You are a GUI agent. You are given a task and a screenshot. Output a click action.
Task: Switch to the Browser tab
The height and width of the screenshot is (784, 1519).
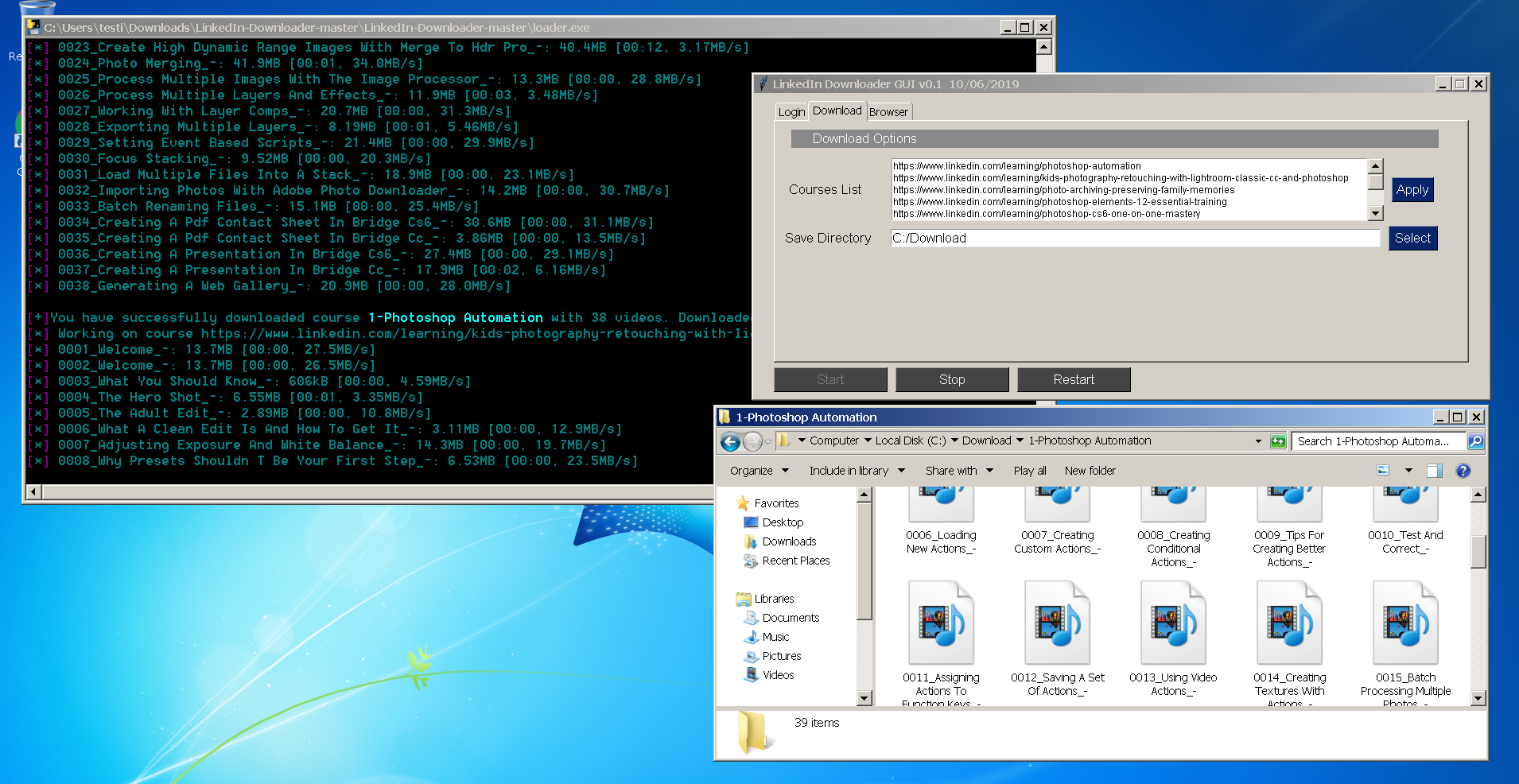coord(888,112)
